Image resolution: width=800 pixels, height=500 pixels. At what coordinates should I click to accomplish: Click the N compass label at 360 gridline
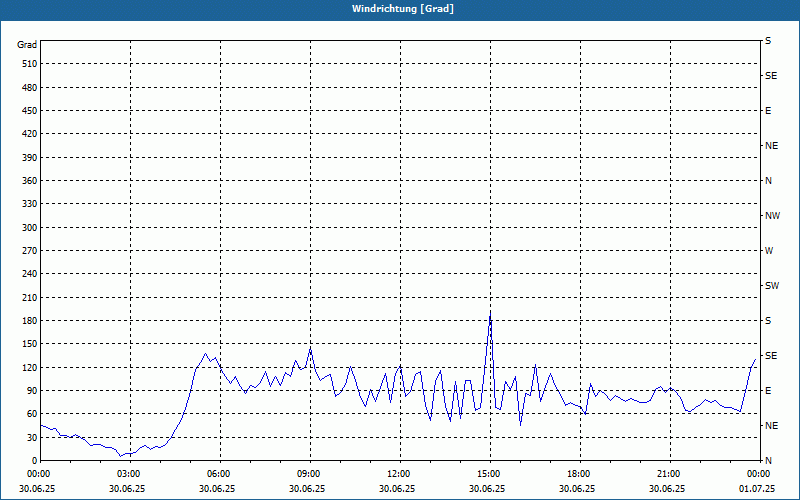[768, 181]
